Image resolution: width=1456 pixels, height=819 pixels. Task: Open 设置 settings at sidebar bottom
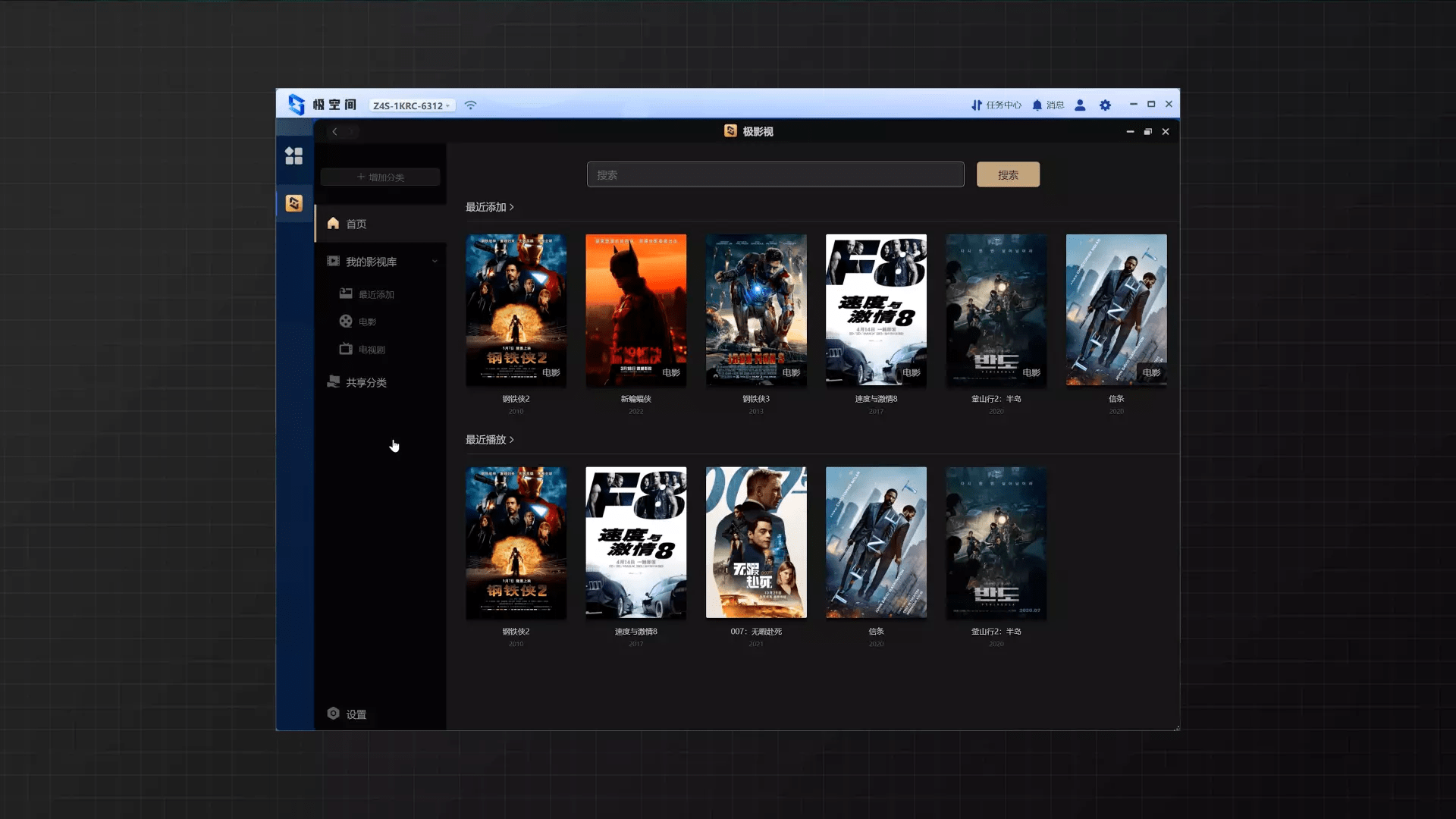tap(347, 714)
